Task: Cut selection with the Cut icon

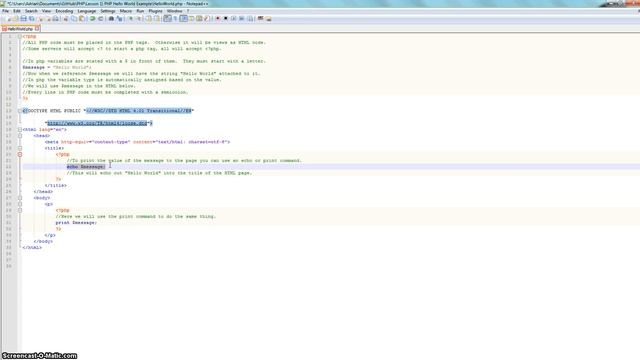Action: pyautogui.click(x=65, y=19)
